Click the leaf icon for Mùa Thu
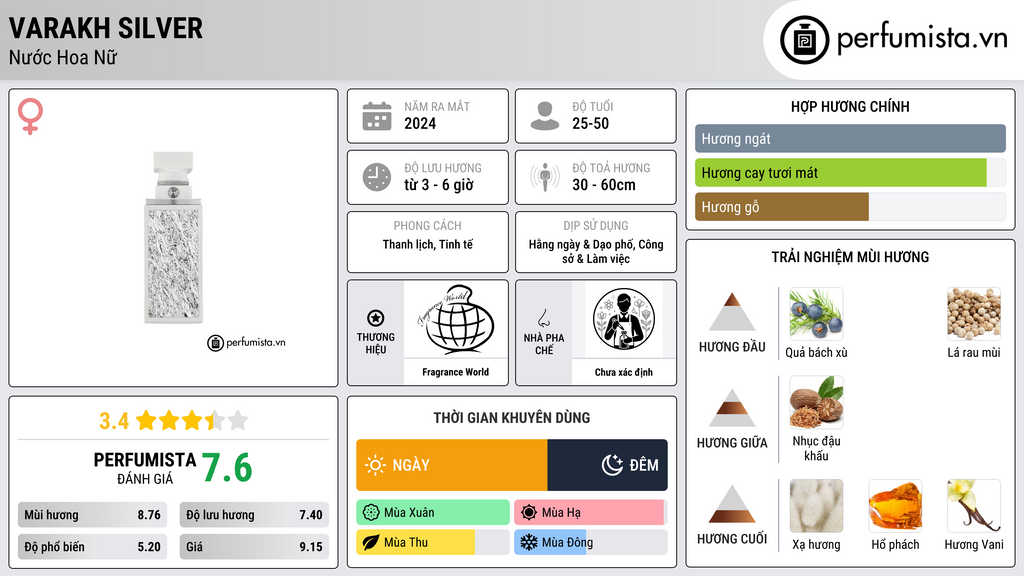 (x=371, y=542)
